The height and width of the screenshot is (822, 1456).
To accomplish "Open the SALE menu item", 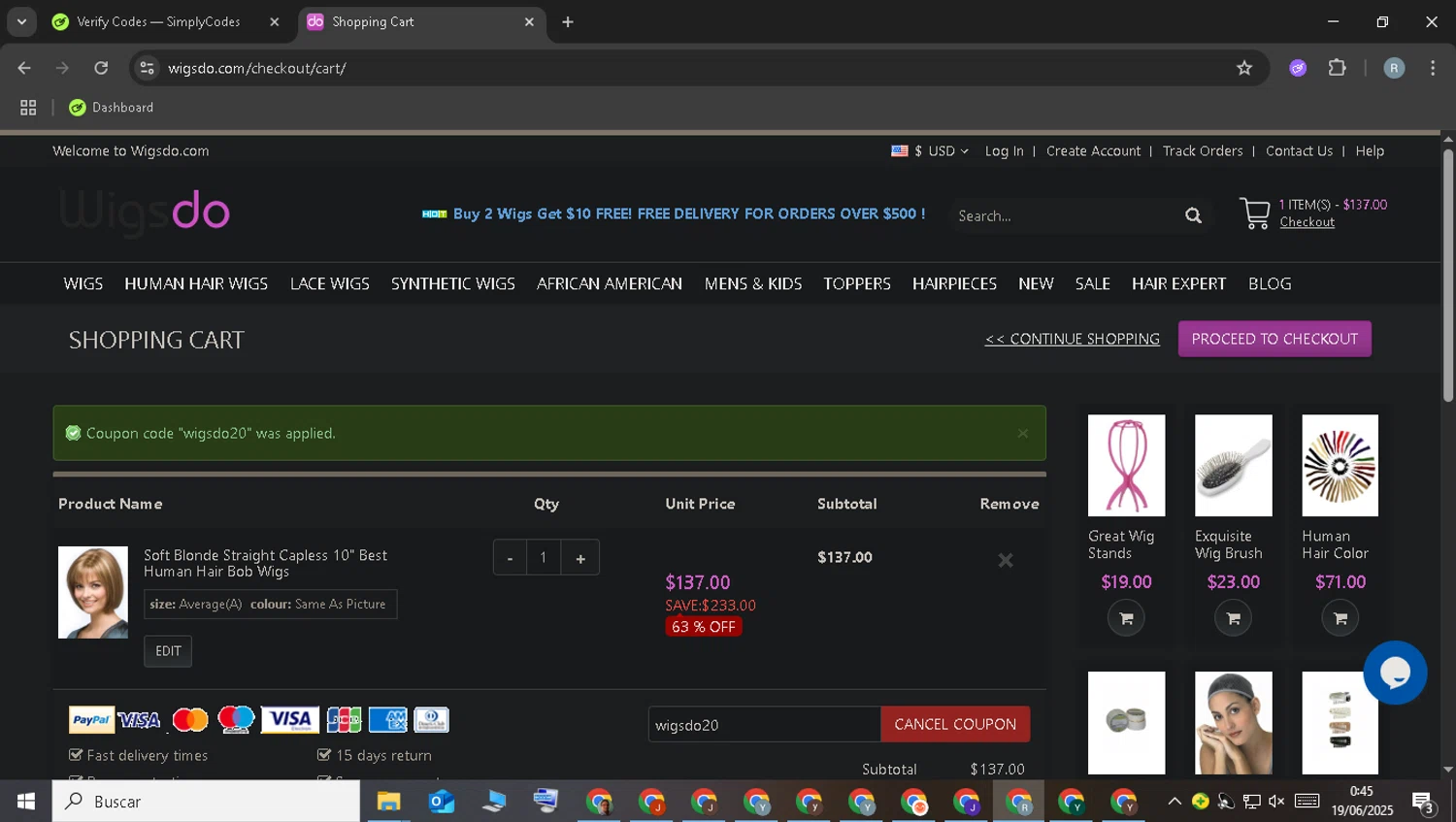I will pyautogui.click(x=1092, y=283).
